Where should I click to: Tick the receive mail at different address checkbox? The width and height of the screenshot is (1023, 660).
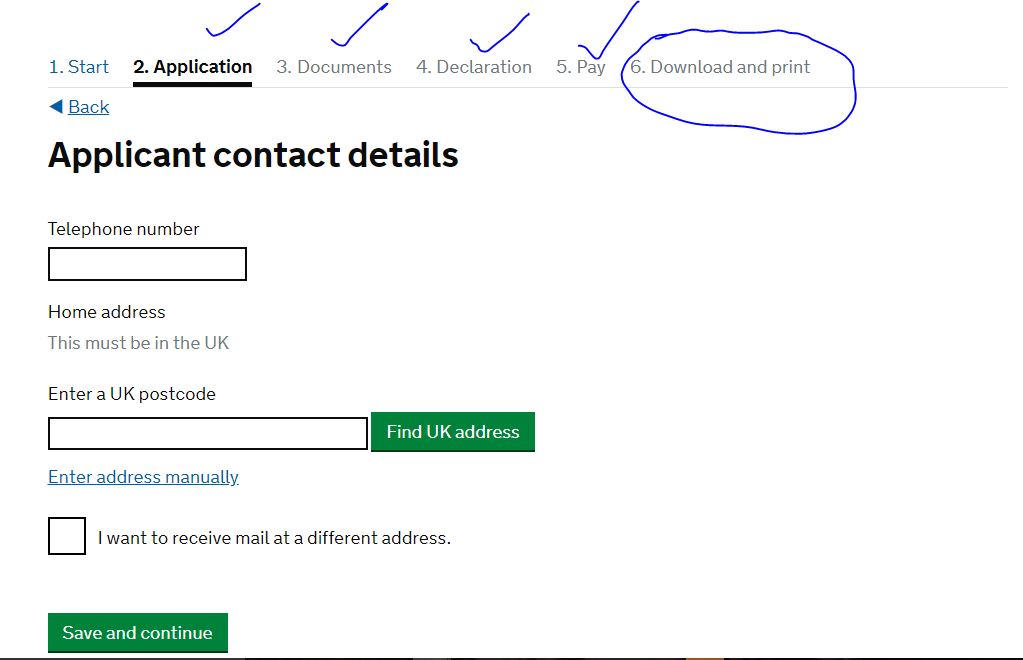coord(67,536)
